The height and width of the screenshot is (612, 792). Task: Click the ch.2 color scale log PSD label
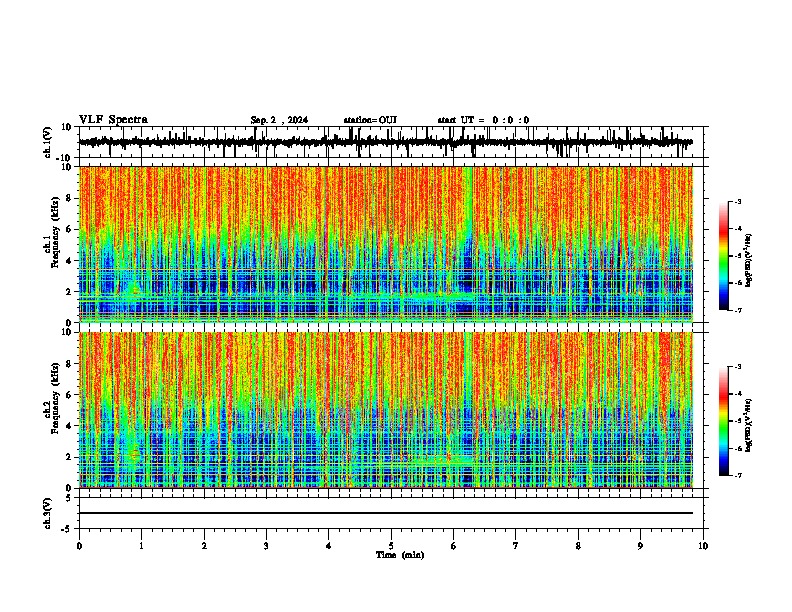pyautogui.click(x=748, y=426)
